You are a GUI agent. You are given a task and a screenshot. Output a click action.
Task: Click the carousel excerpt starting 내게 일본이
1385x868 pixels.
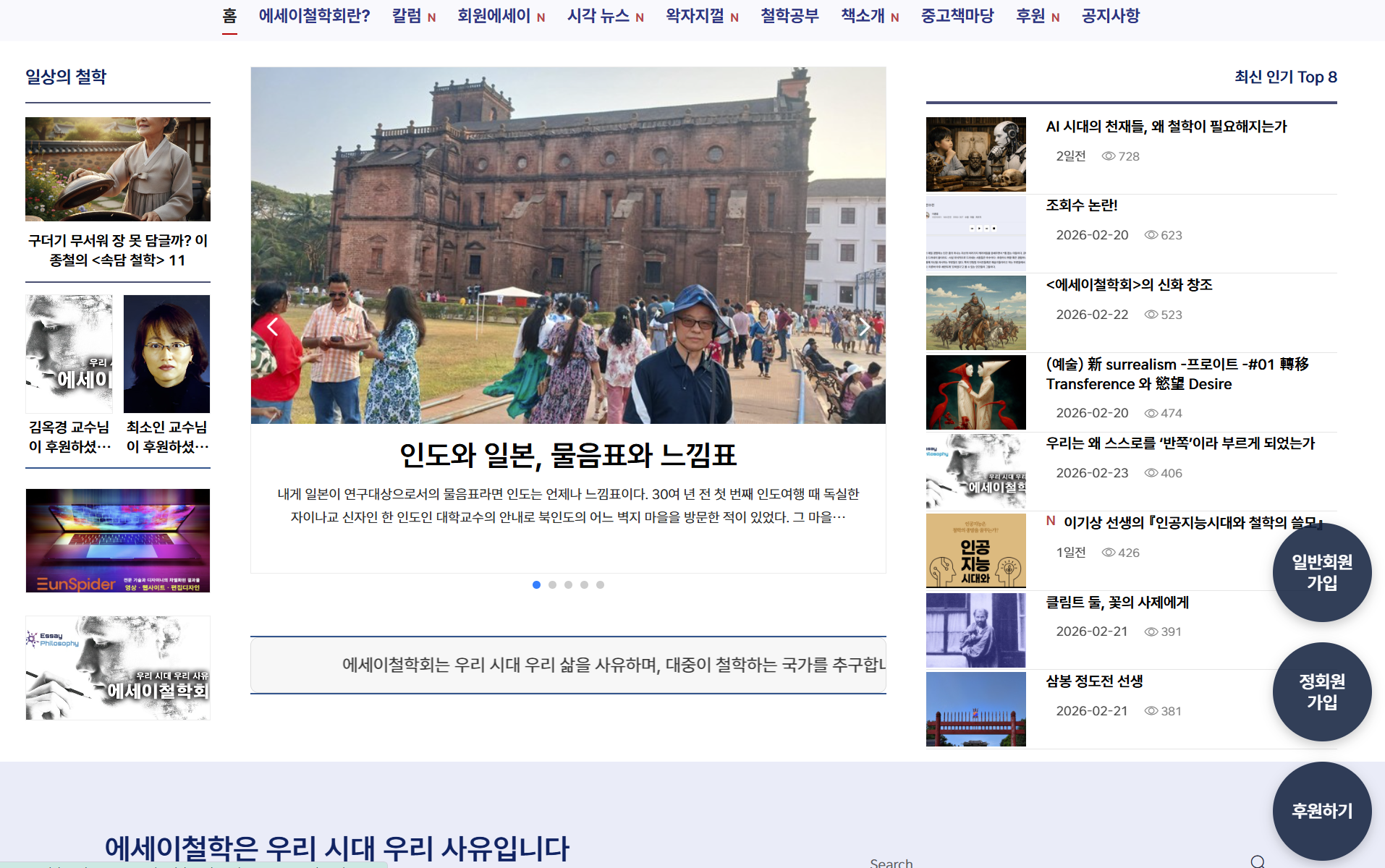(568, 506)
